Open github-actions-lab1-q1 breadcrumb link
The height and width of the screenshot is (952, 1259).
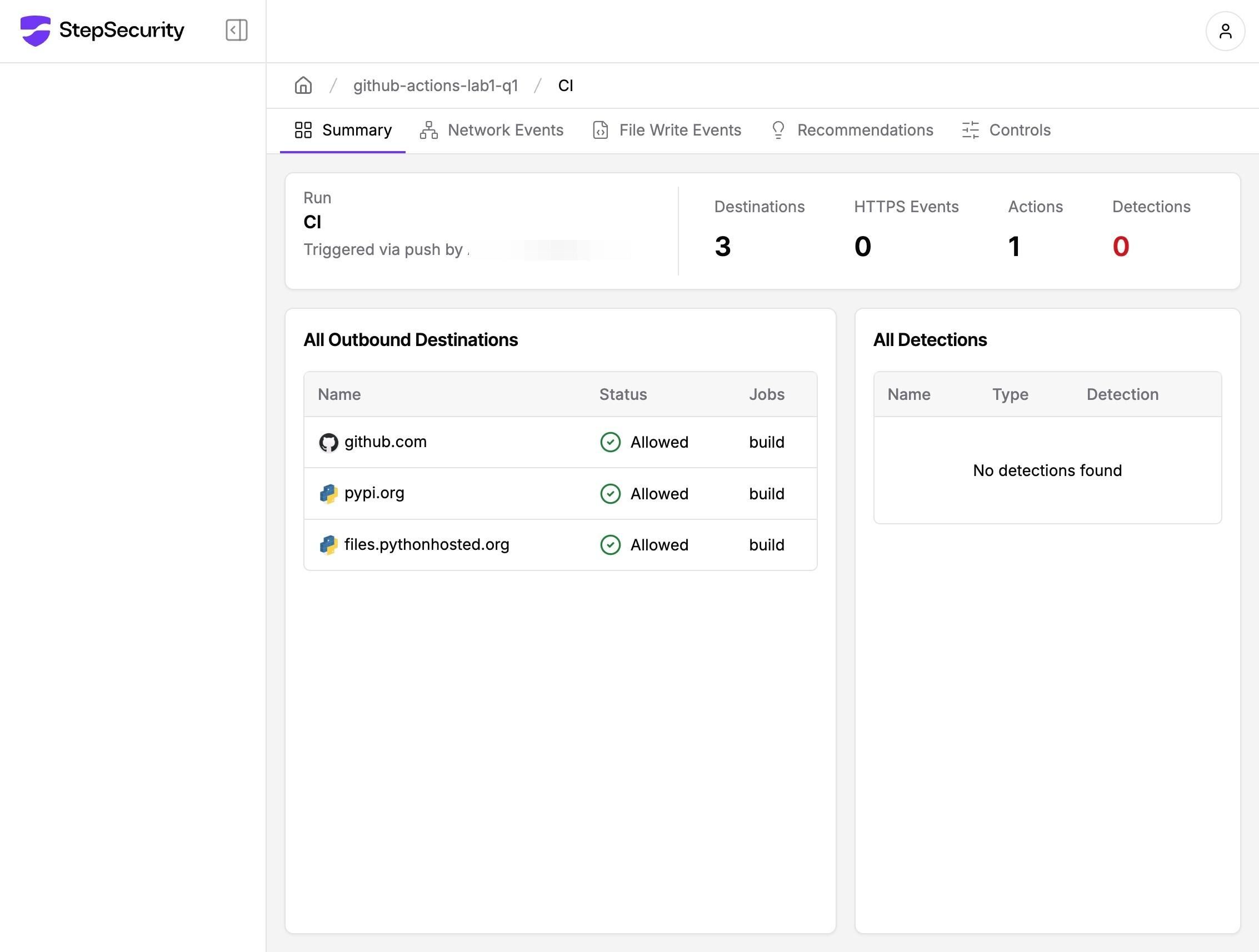click(436, 86)
